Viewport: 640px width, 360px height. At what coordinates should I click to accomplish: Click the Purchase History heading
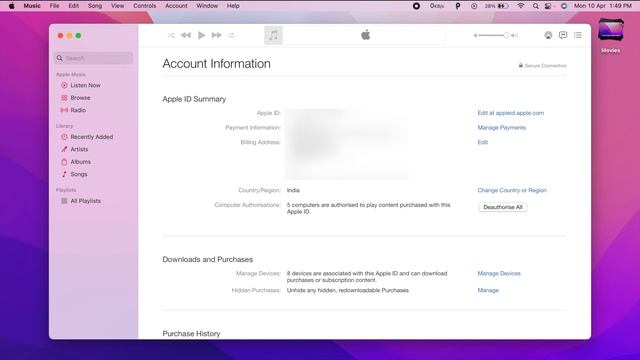click(x=191, y=333)
